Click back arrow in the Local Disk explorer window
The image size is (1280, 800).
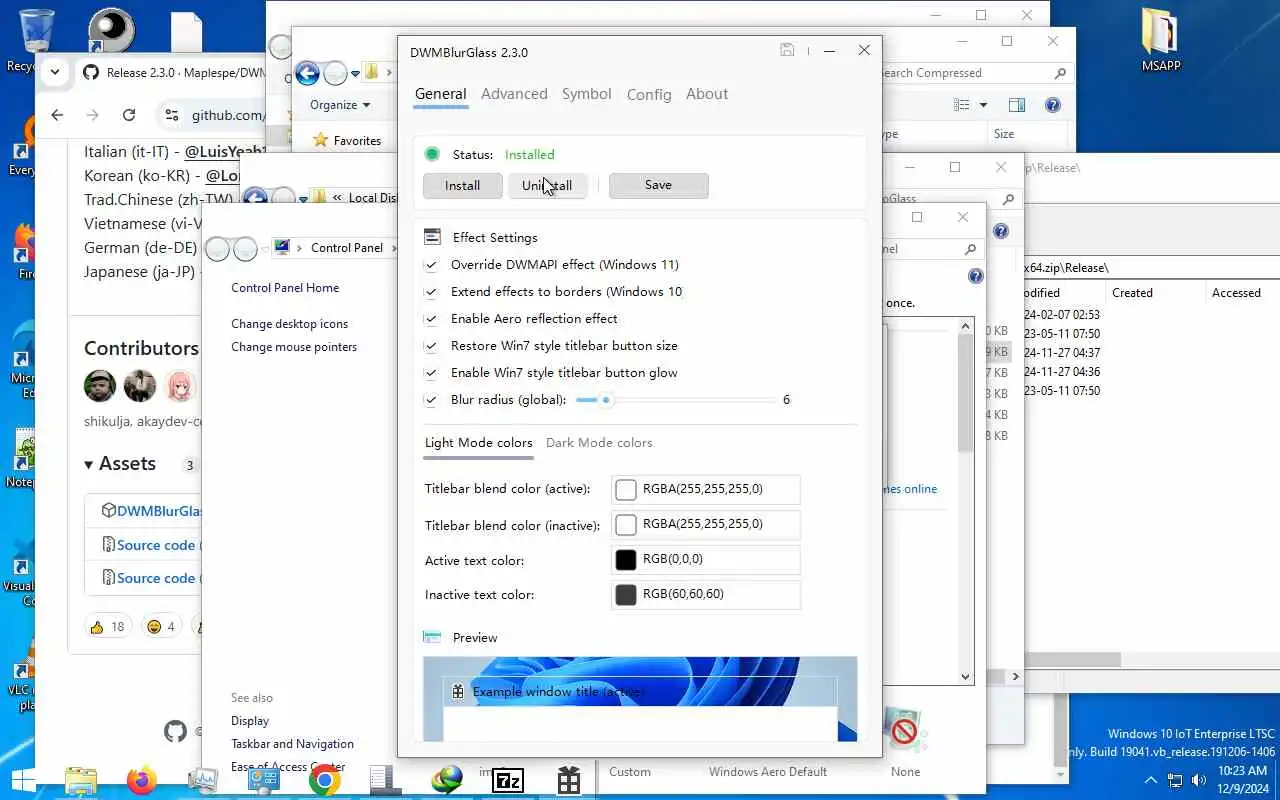coord(255,198)
